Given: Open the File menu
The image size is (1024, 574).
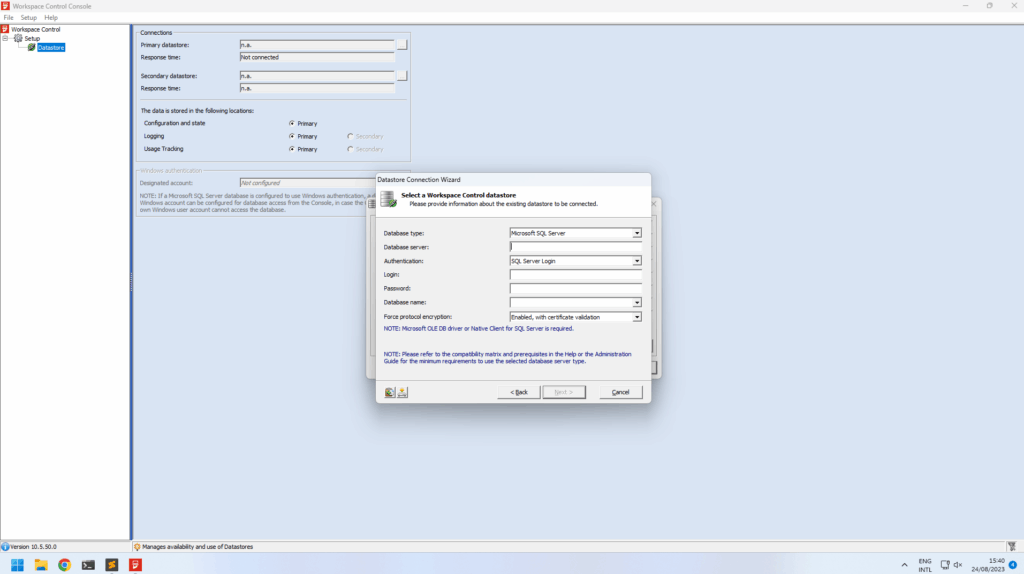Looking at the screenshot, I should [8, 18].
